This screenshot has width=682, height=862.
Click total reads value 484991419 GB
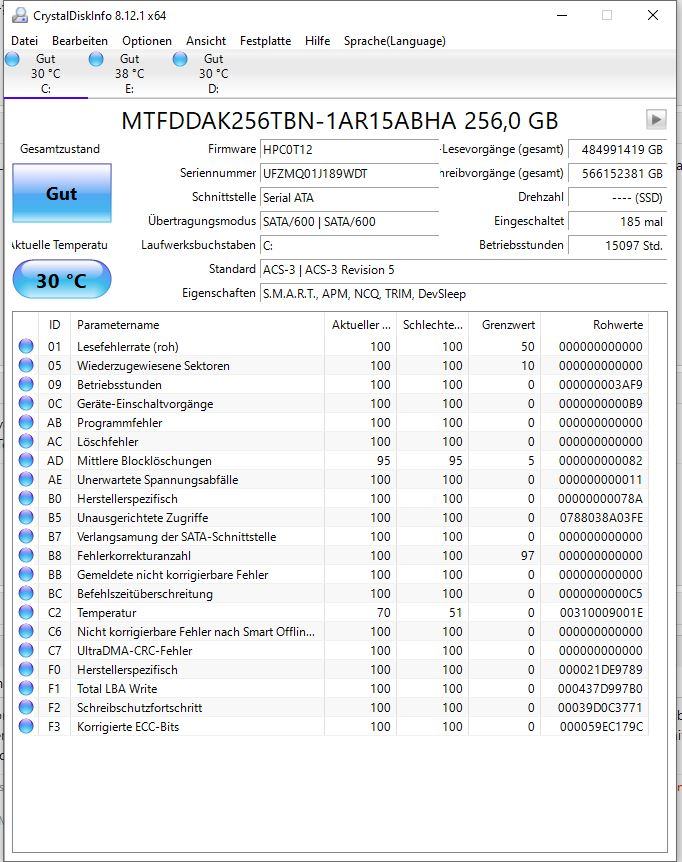(618, 150)
